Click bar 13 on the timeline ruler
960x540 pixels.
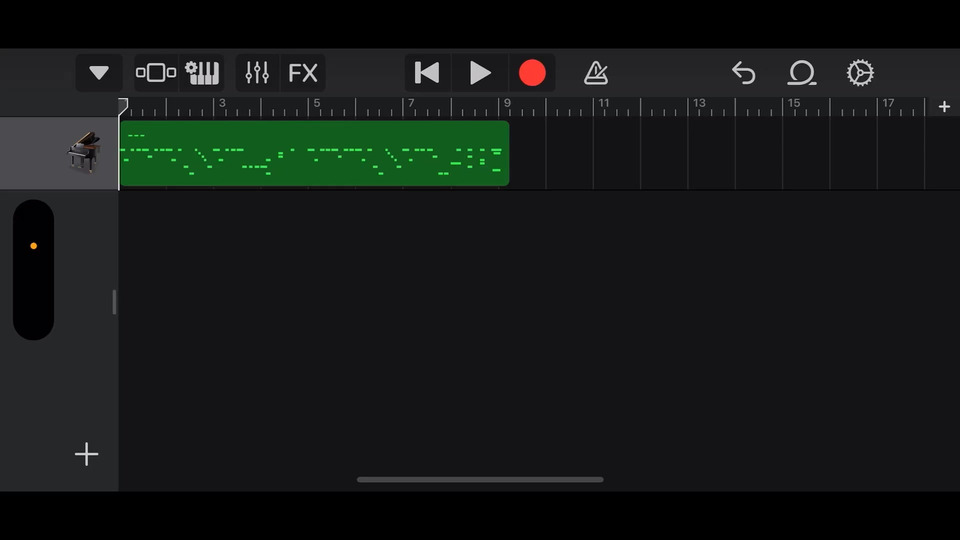pyautogui.click(x=699, y=103)
